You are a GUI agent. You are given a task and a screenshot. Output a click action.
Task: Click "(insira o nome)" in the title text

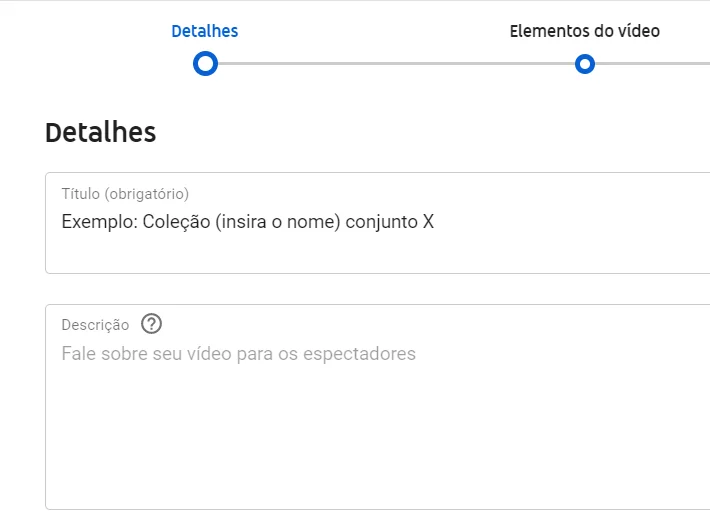[278, 222]
